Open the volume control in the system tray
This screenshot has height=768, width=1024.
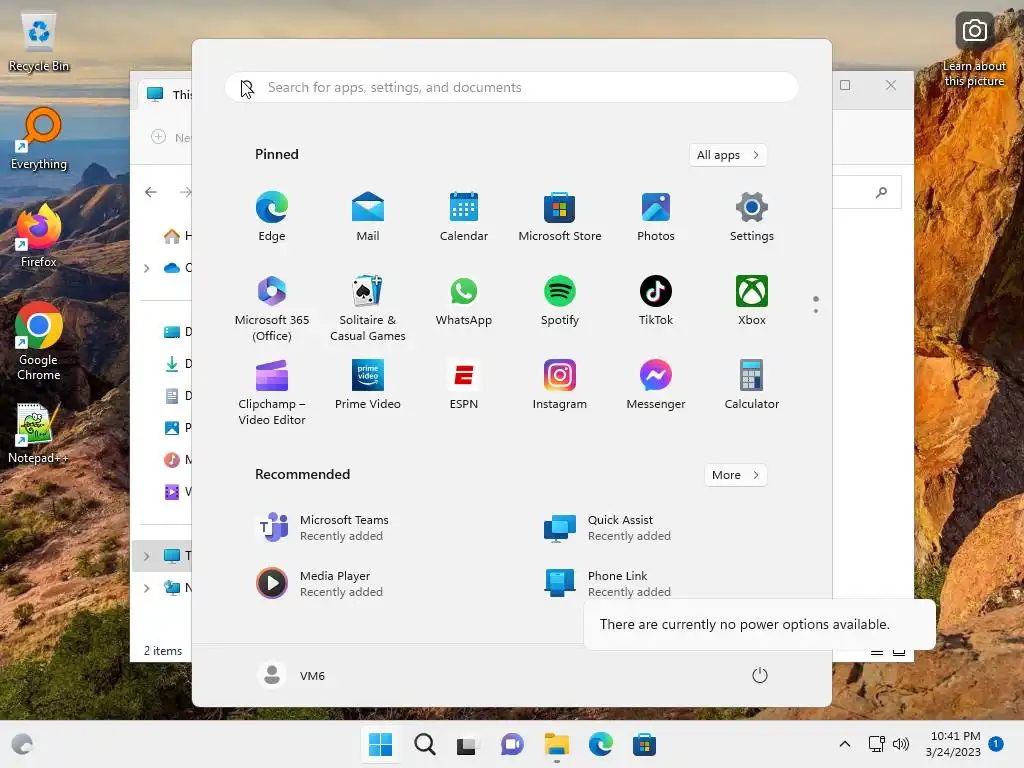(x=901, y=744)
